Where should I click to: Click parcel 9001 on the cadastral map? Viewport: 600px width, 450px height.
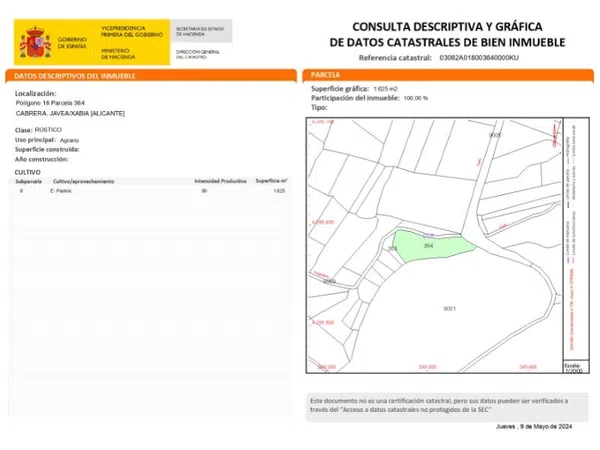[x=449, y=308]
